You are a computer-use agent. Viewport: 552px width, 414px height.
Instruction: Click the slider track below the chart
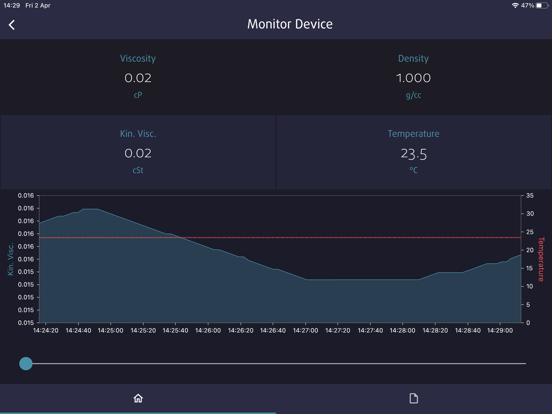[276, 363]
